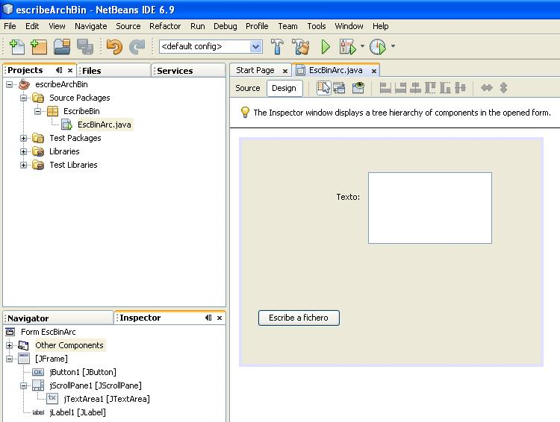Open the default config combo box

(x=211, y=46)
